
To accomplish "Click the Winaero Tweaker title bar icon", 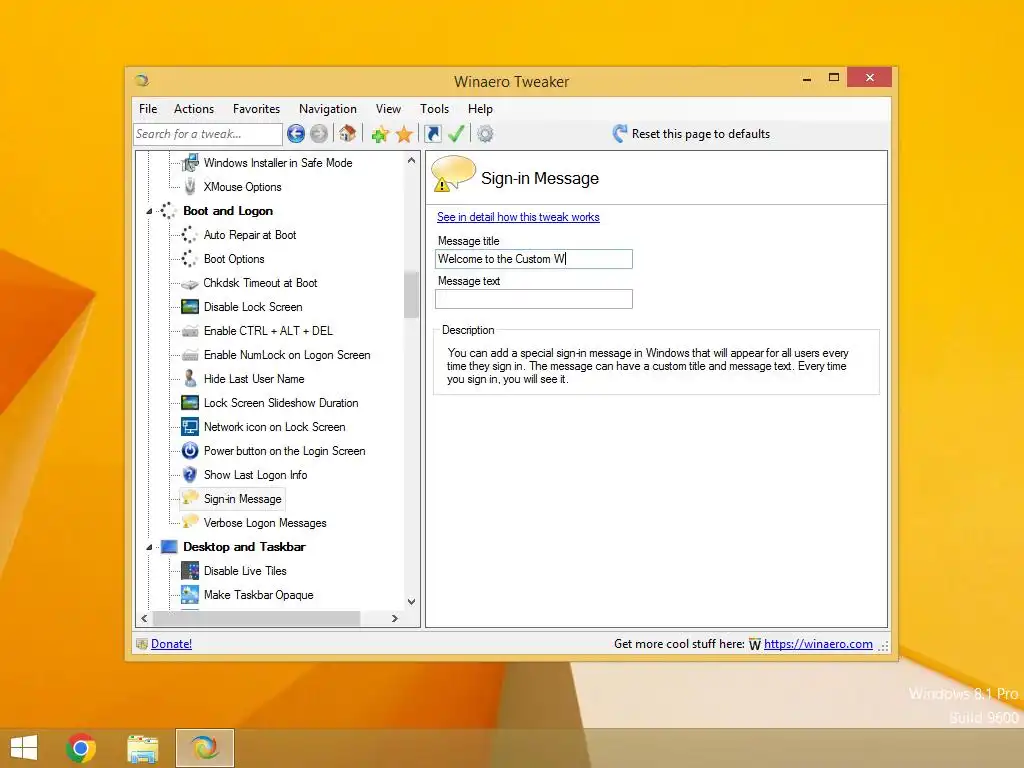I will [142, 80].
